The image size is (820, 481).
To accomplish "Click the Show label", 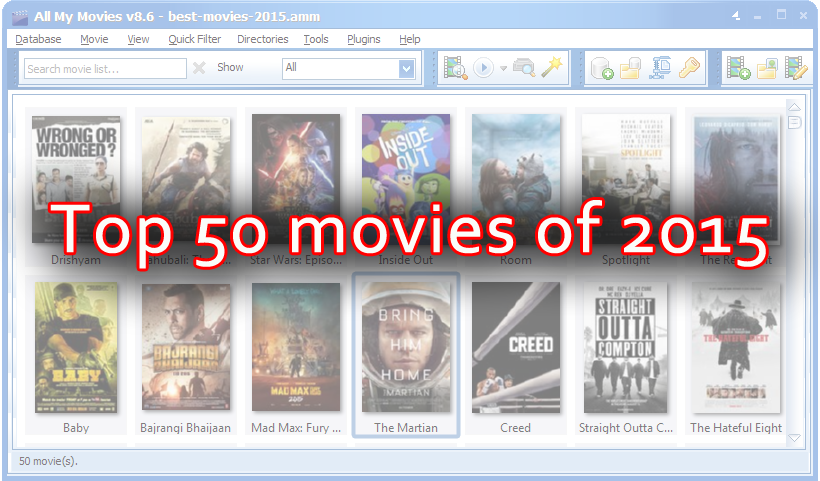I will coord(230,67).
